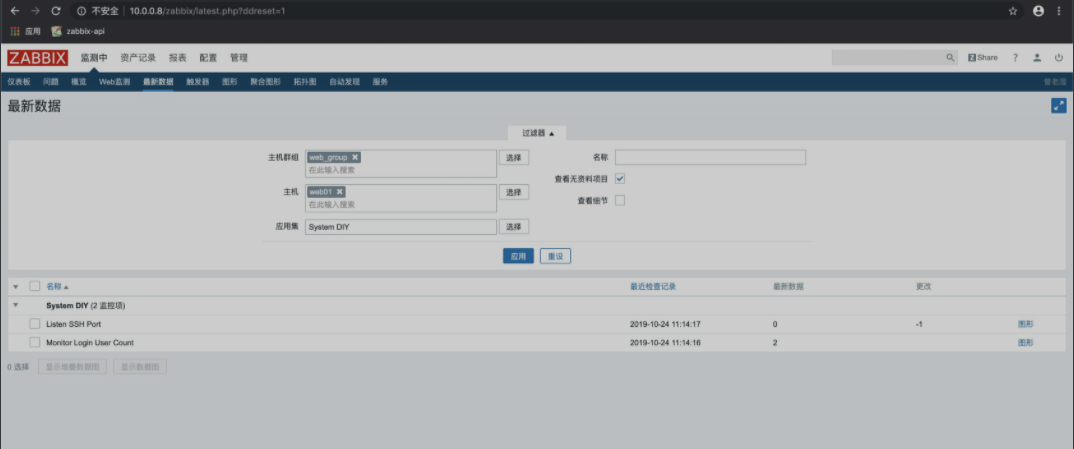Click the search magnifier icon
Screen dimensions: 1074x449
coord(950,58)
